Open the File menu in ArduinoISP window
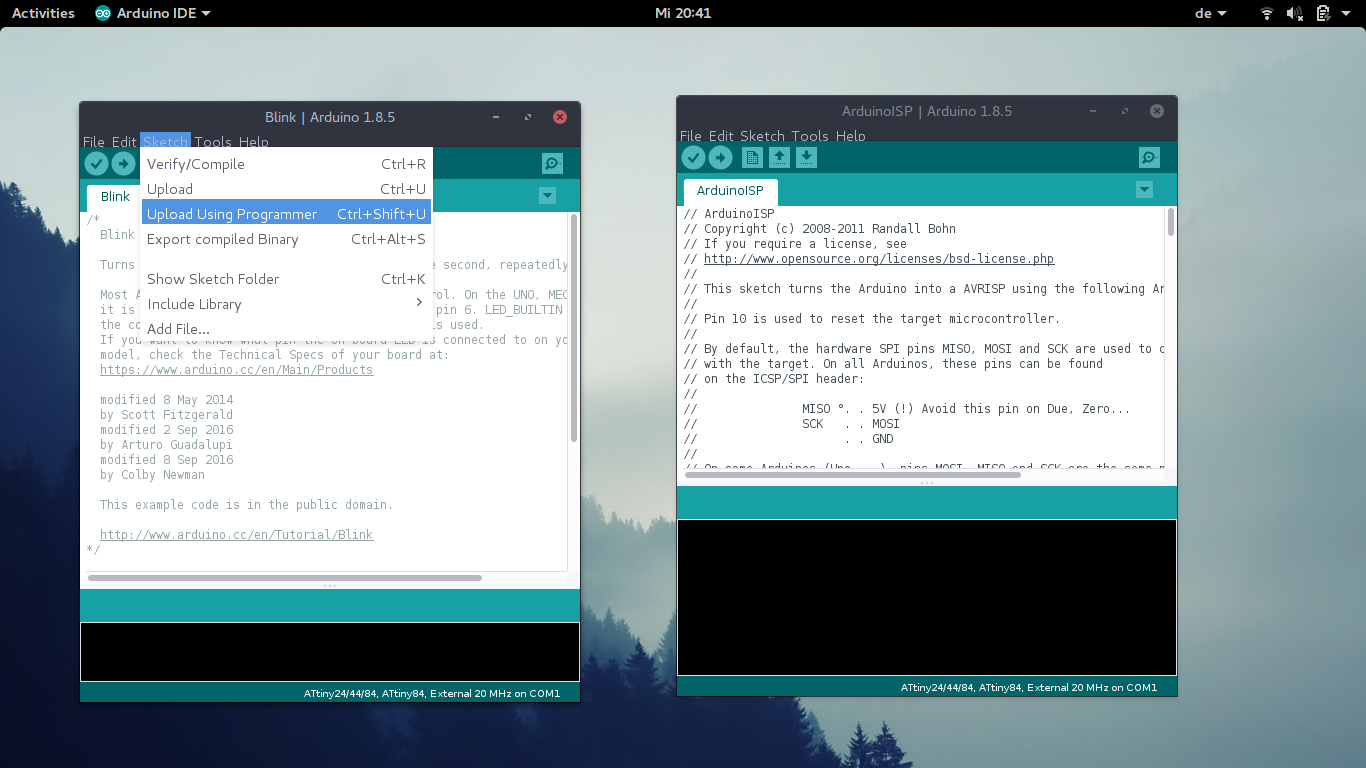The height and width of the screenshot is (768, 1366). (x=691, y=136)
